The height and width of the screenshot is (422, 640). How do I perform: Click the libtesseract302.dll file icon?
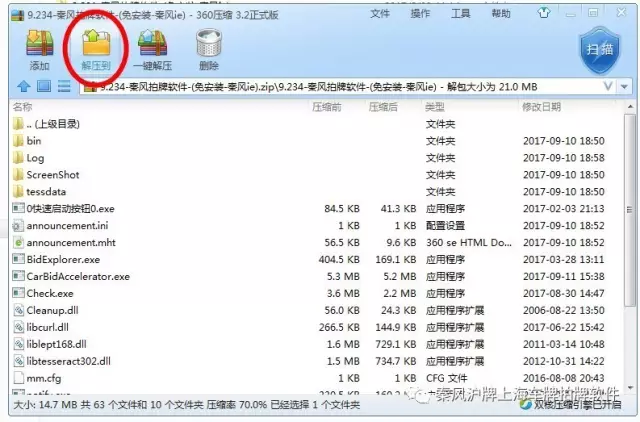[18, 361]
